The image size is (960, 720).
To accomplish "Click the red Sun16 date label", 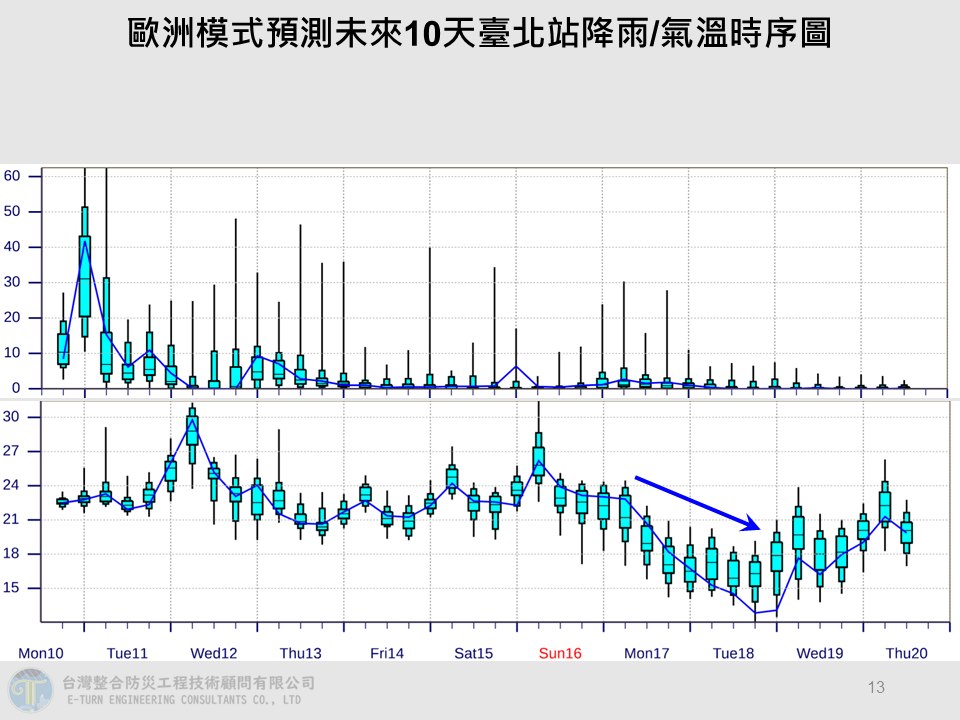I will pos(560,653).
